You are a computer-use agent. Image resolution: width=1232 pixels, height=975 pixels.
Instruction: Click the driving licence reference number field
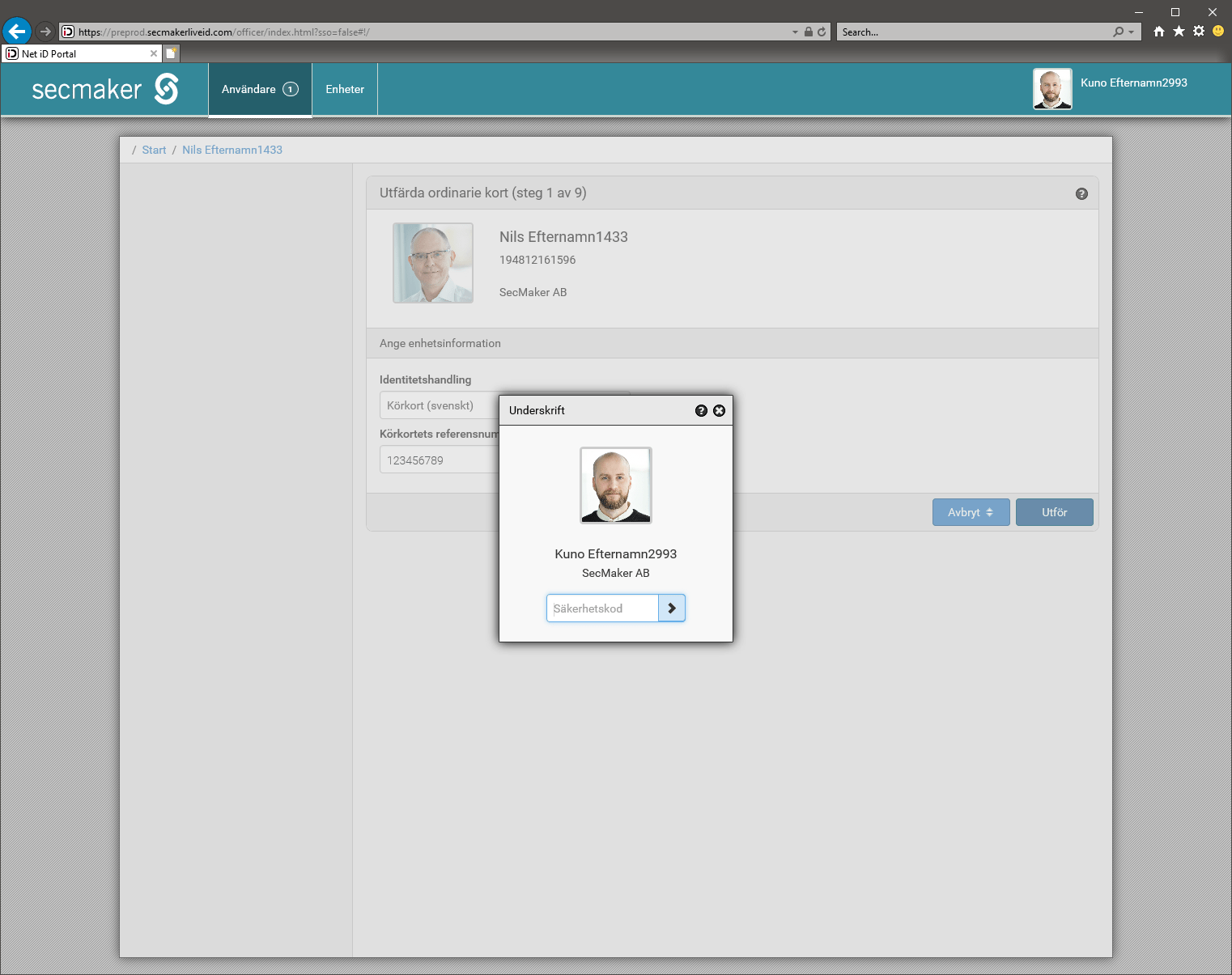pyautogui.click(x=439, y=460)
